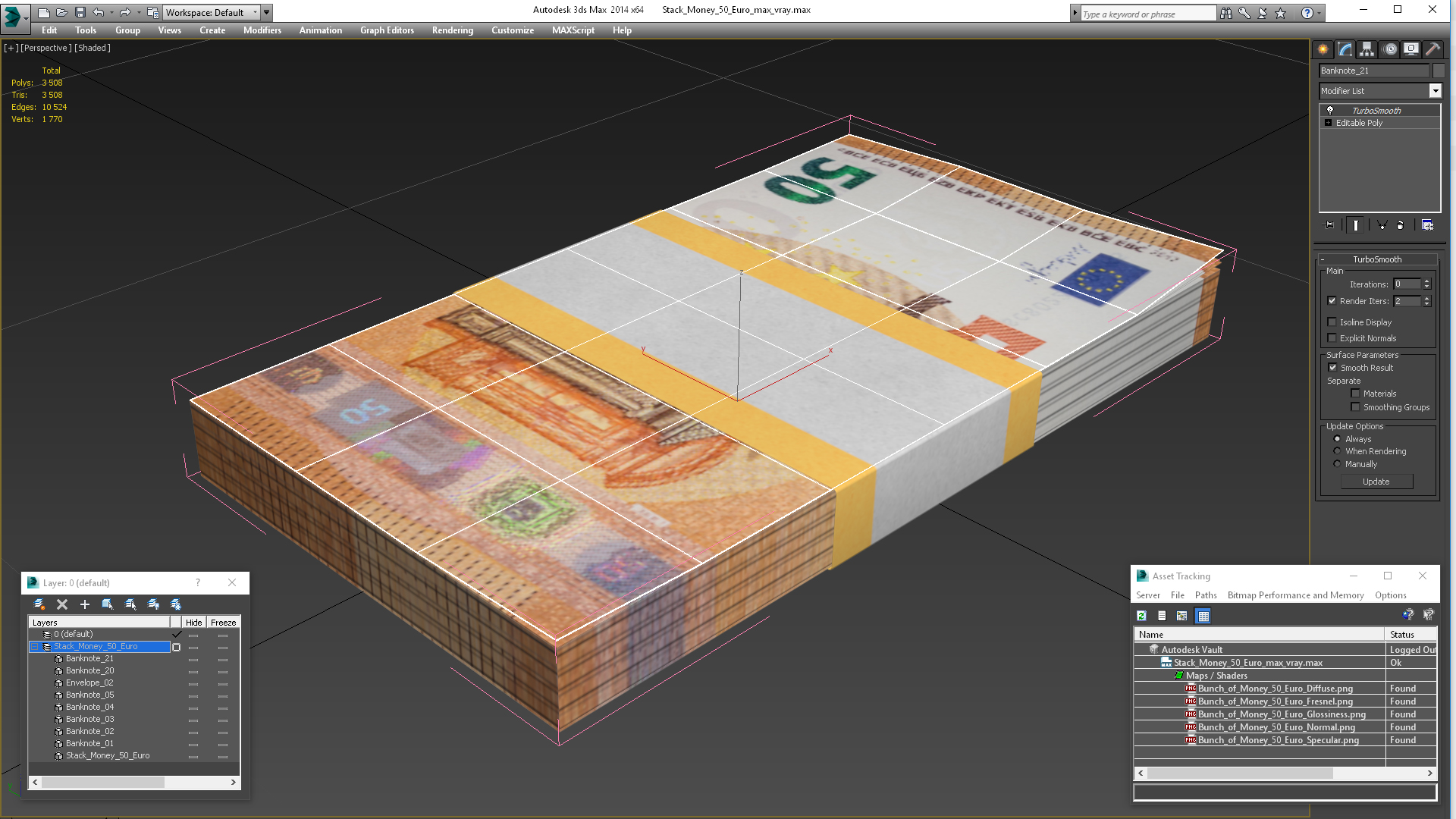Screen dimensions: 1456x819
Task: Click the Save File toolbar icon
Action: click(x=80, y=13)
